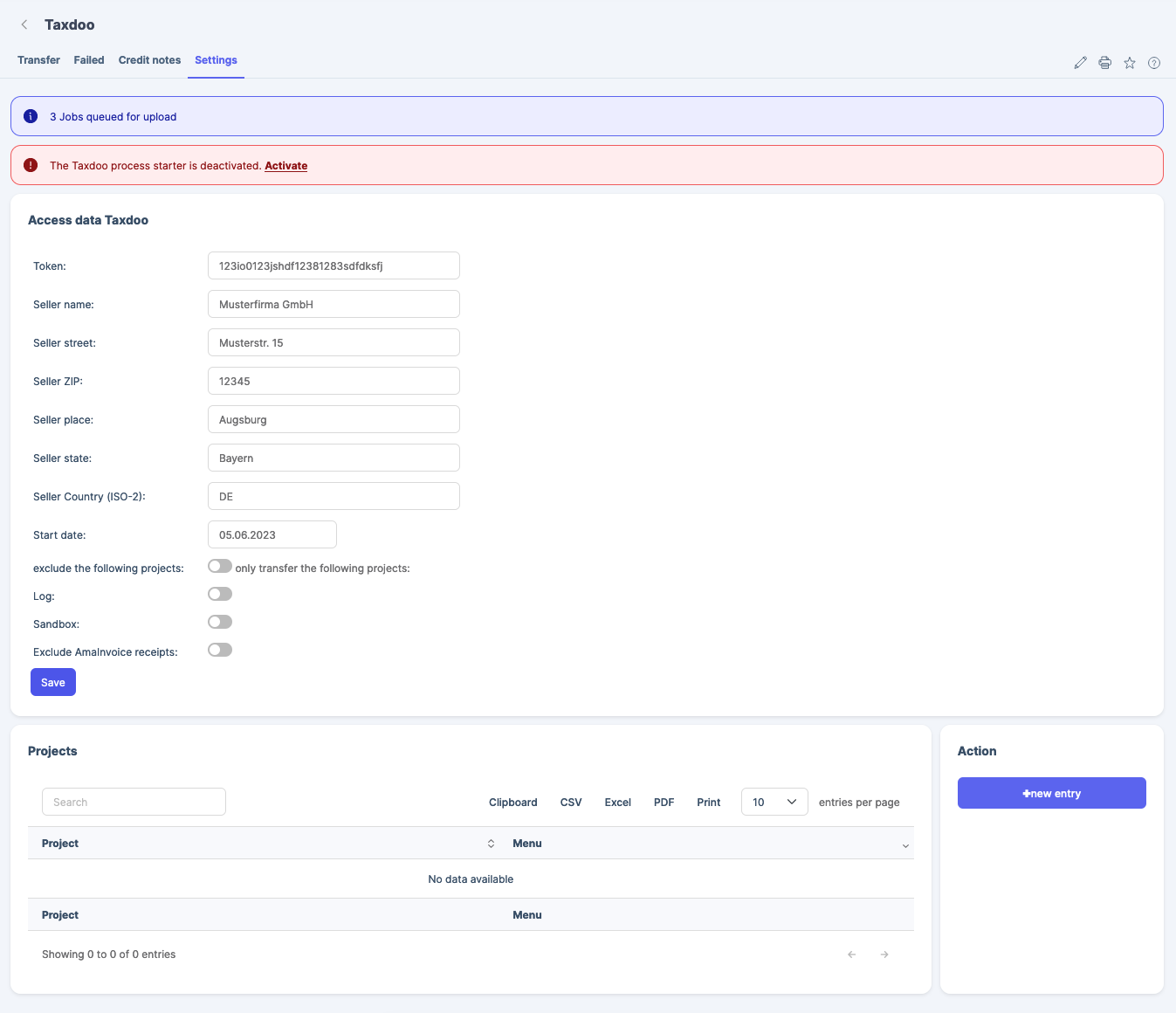Sort by Project column sort icon
1176x1013 pixels.
[x=491, y=844]
